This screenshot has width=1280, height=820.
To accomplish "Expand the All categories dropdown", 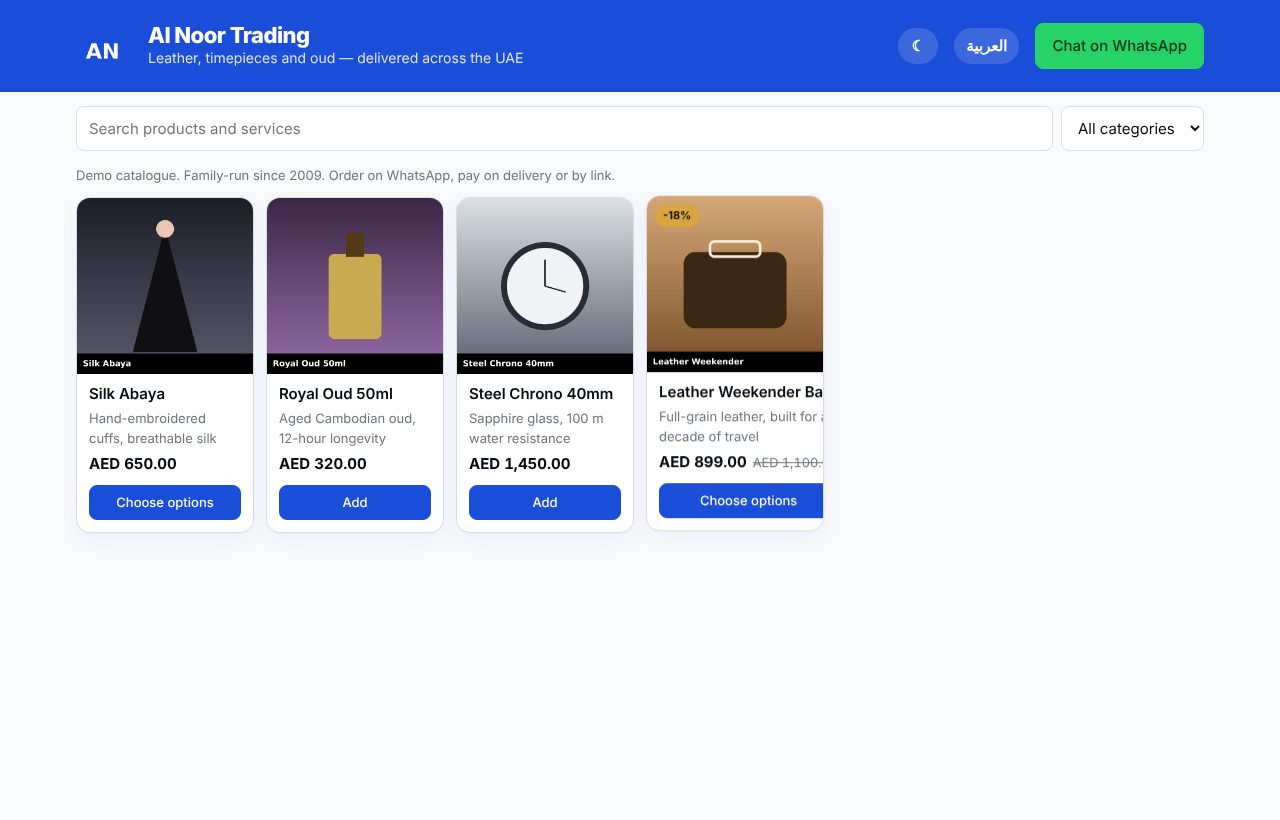I will coord(1132,128).
